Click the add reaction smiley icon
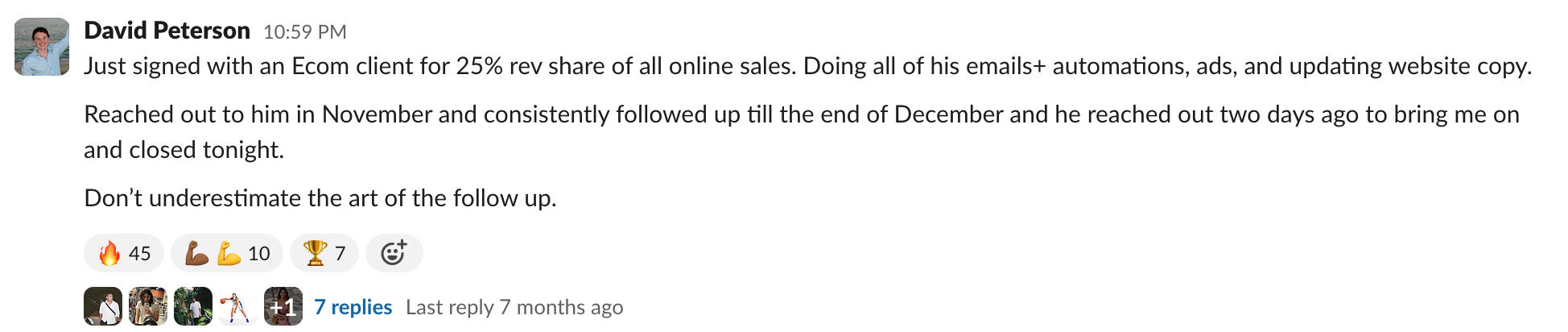1568x332 pixels. click(x=394, y=253)
